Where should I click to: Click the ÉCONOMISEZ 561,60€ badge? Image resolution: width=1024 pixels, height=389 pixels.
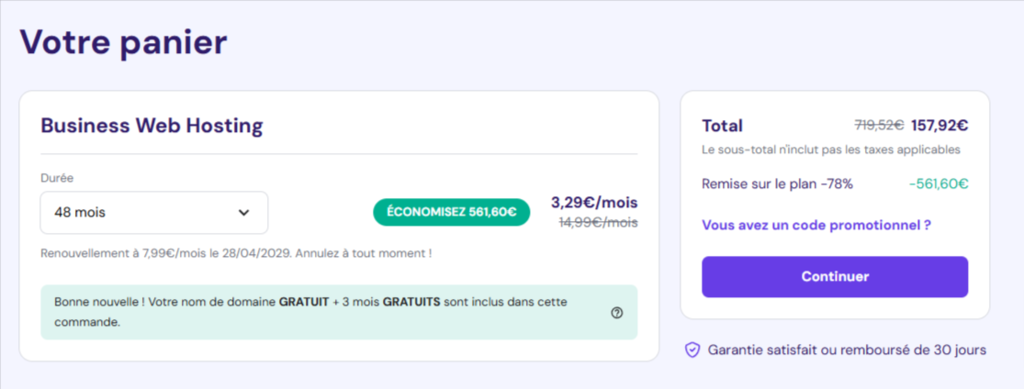coord(451,212)
